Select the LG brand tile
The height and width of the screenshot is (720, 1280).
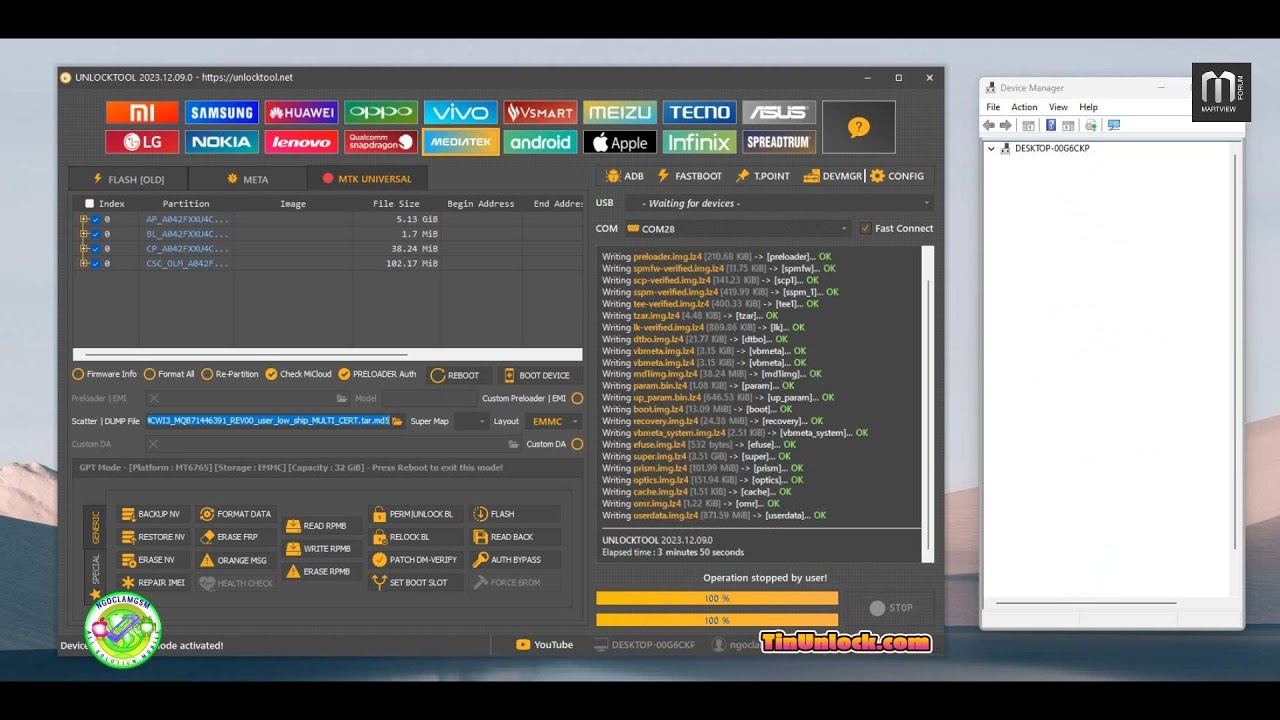click(x=142, y=142)
